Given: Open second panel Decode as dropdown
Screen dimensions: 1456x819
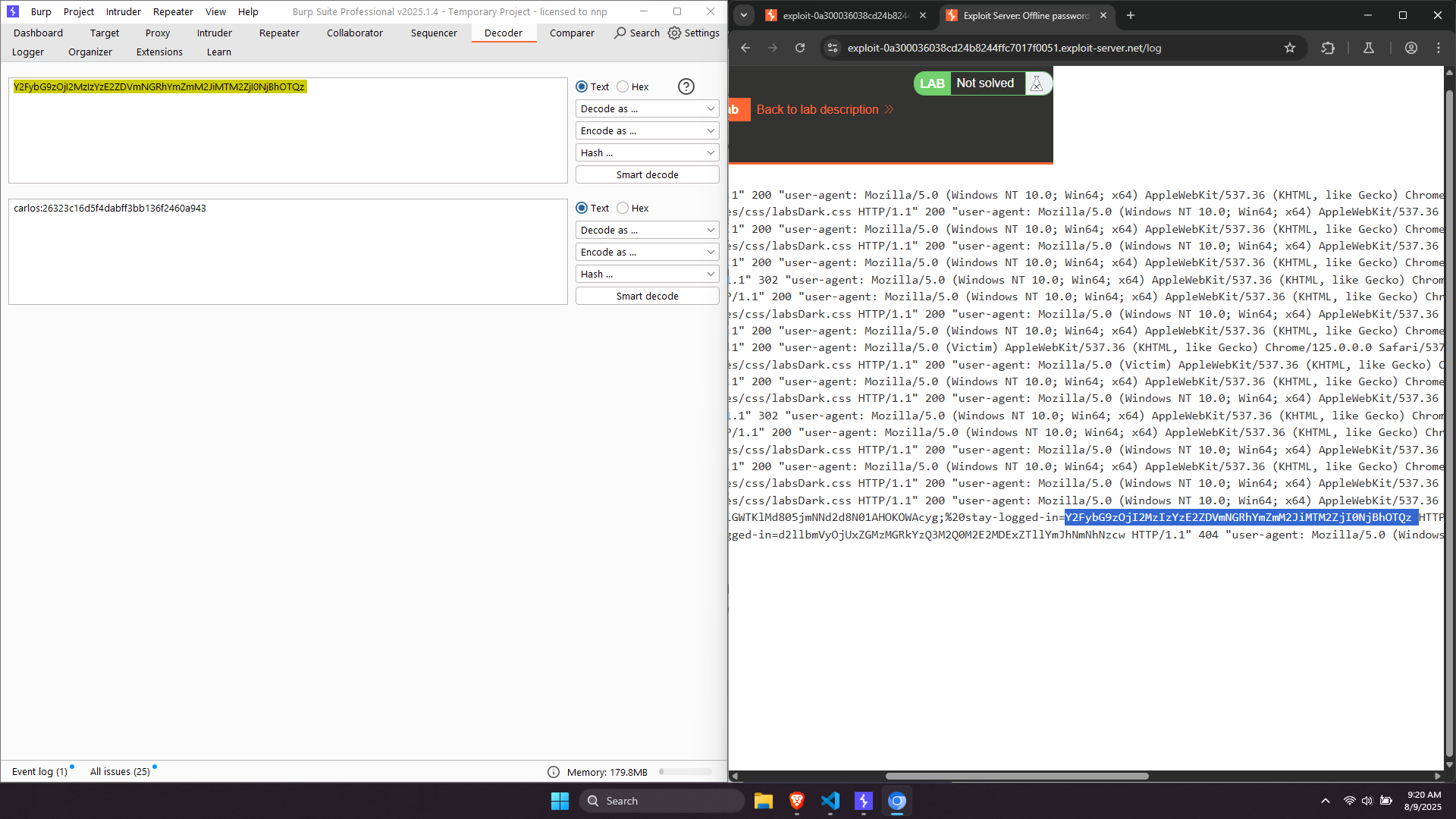Looking at the screenshot, I should (647, 230).
